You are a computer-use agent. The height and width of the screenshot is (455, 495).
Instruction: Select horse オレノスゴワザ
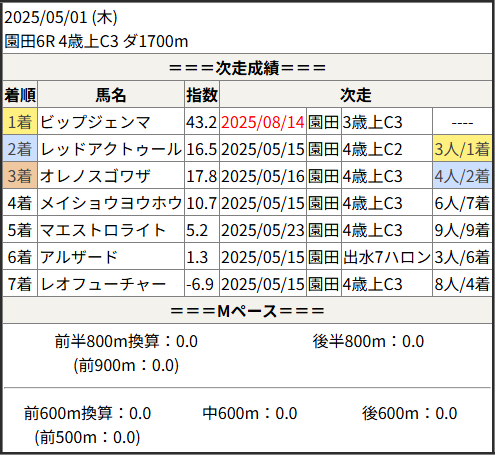[95, 176]
